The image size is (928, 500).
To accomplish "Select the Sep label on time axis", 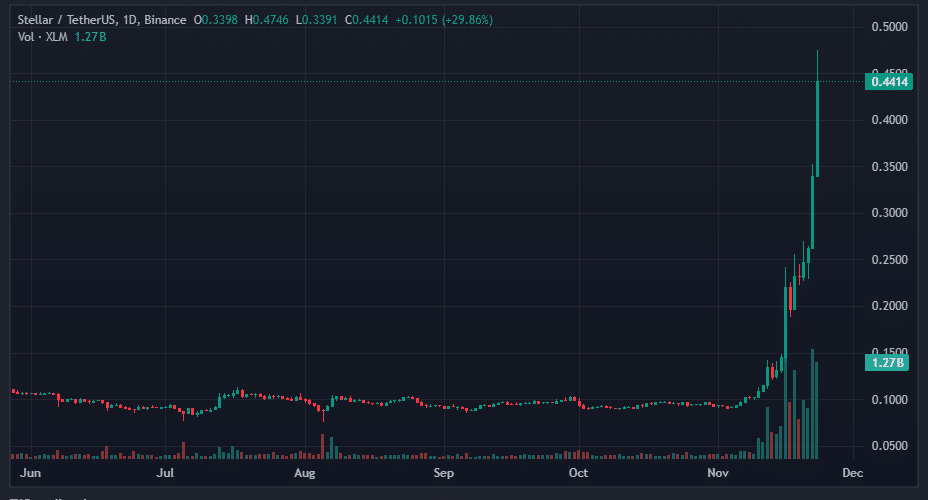I will tap(444, 471).
